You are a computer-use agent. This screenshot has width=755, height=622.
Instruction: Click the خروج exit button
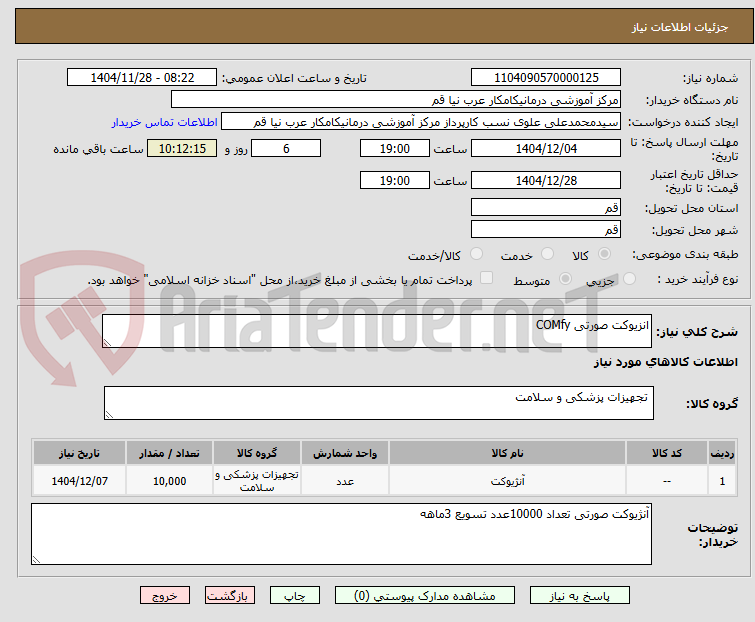click(x=165, y=596)
